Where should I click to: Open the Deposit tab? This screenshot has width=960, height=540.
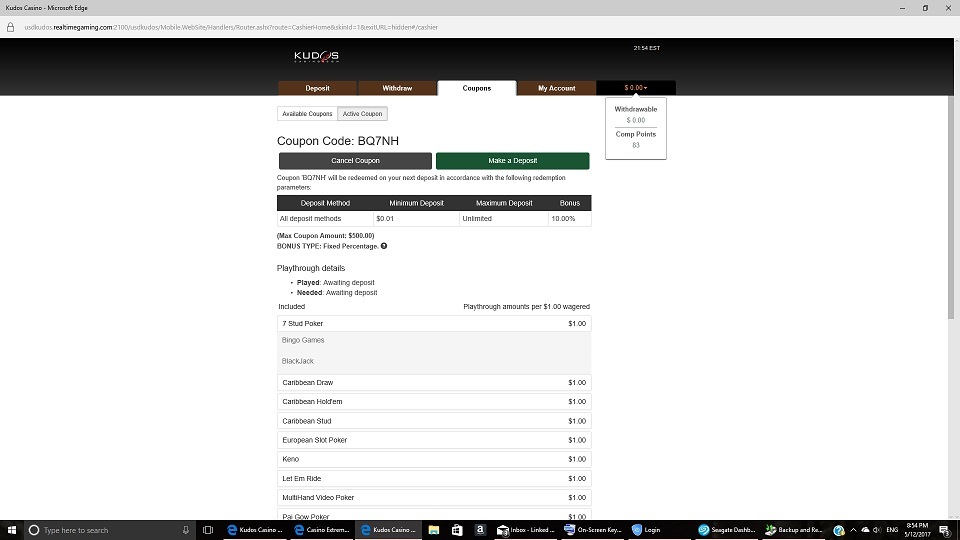(317, 88)
